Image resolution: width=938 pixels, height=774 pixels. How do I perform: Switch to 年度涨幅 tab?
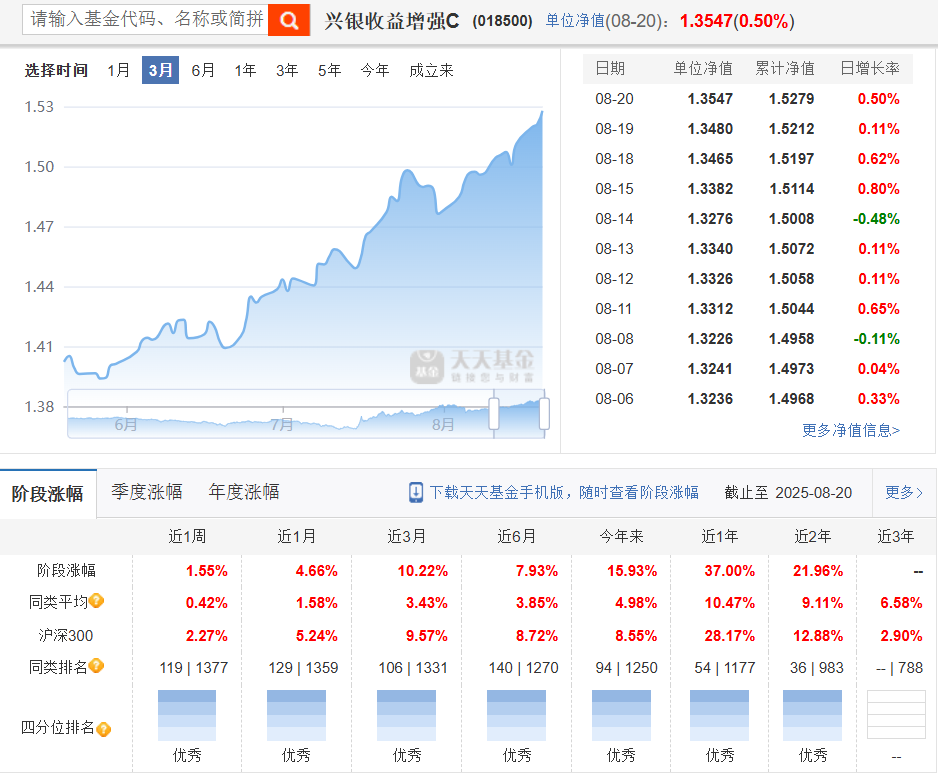pyautogui.click(x=244, y=492)
